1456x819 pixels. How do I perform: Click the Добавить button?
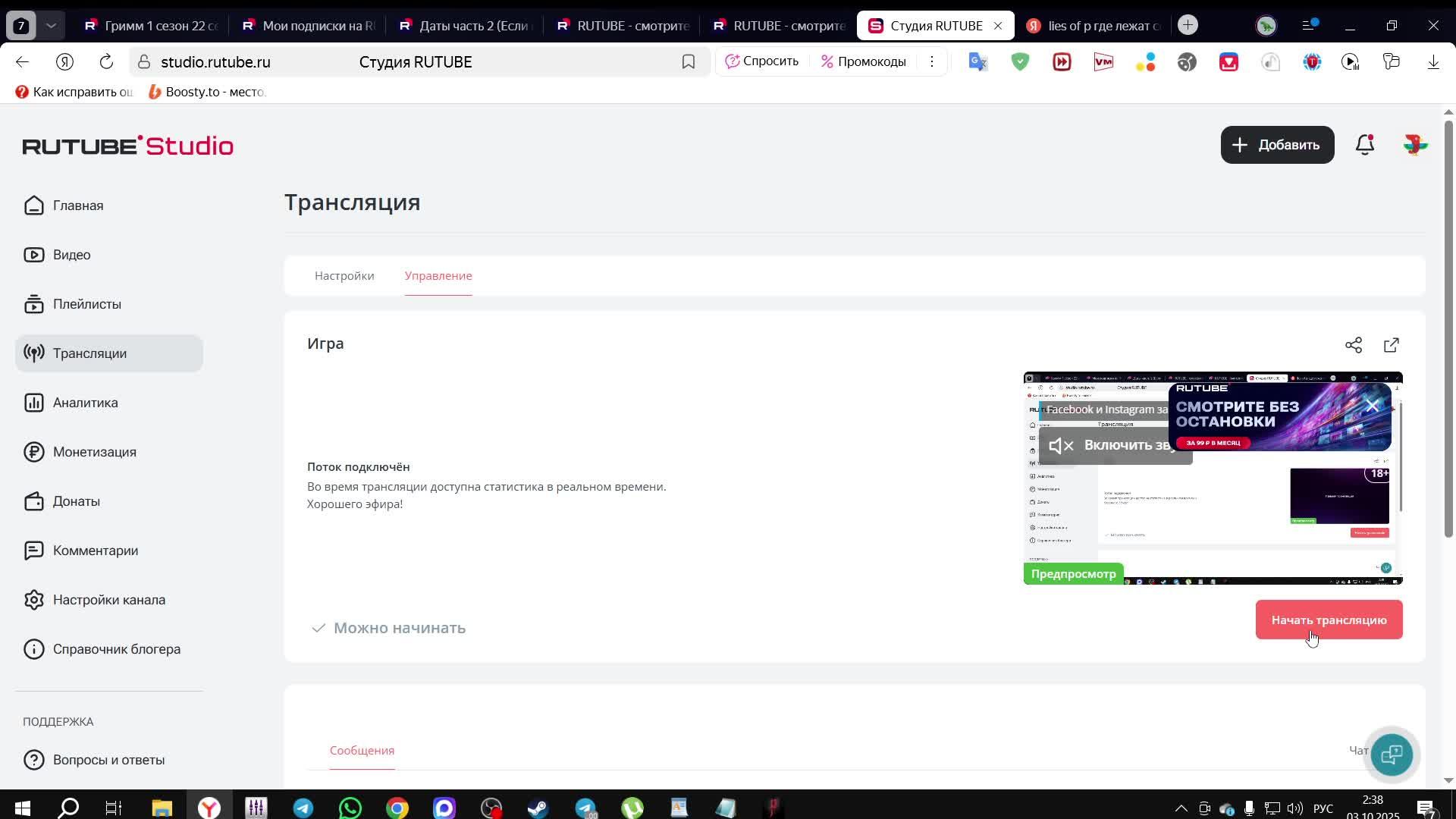[1277, 145]
